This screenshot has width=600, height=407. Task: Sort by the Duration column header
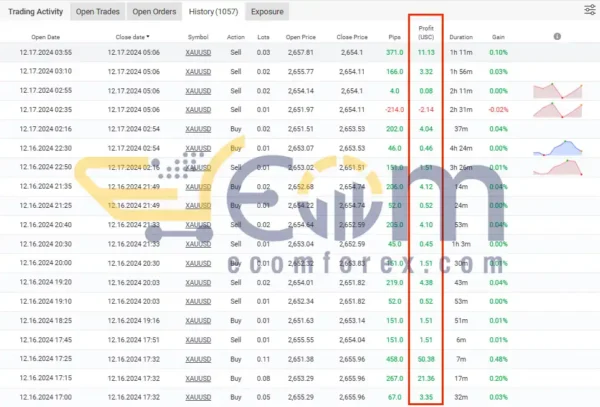(x=461, y=37)
